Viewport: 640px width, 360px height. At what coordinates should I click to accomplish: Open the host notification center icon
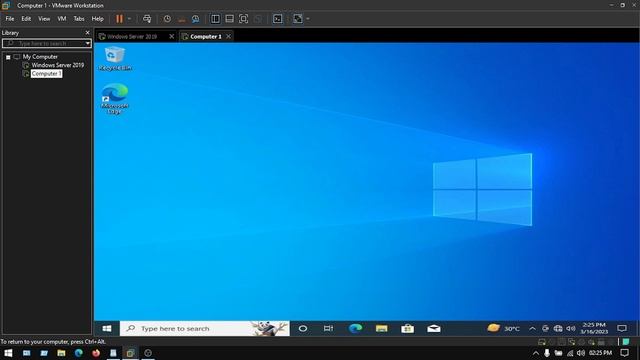click(624, 353)
